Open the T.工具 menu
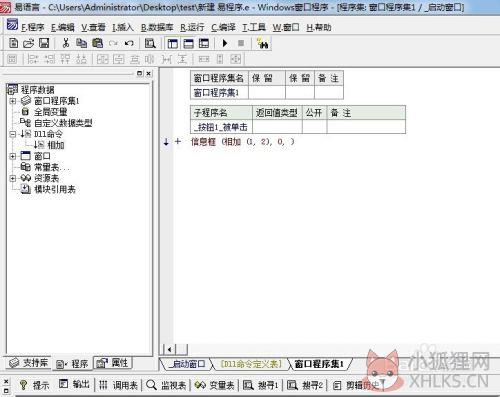Viewport: 500px width, 397px height. (254, 27)
